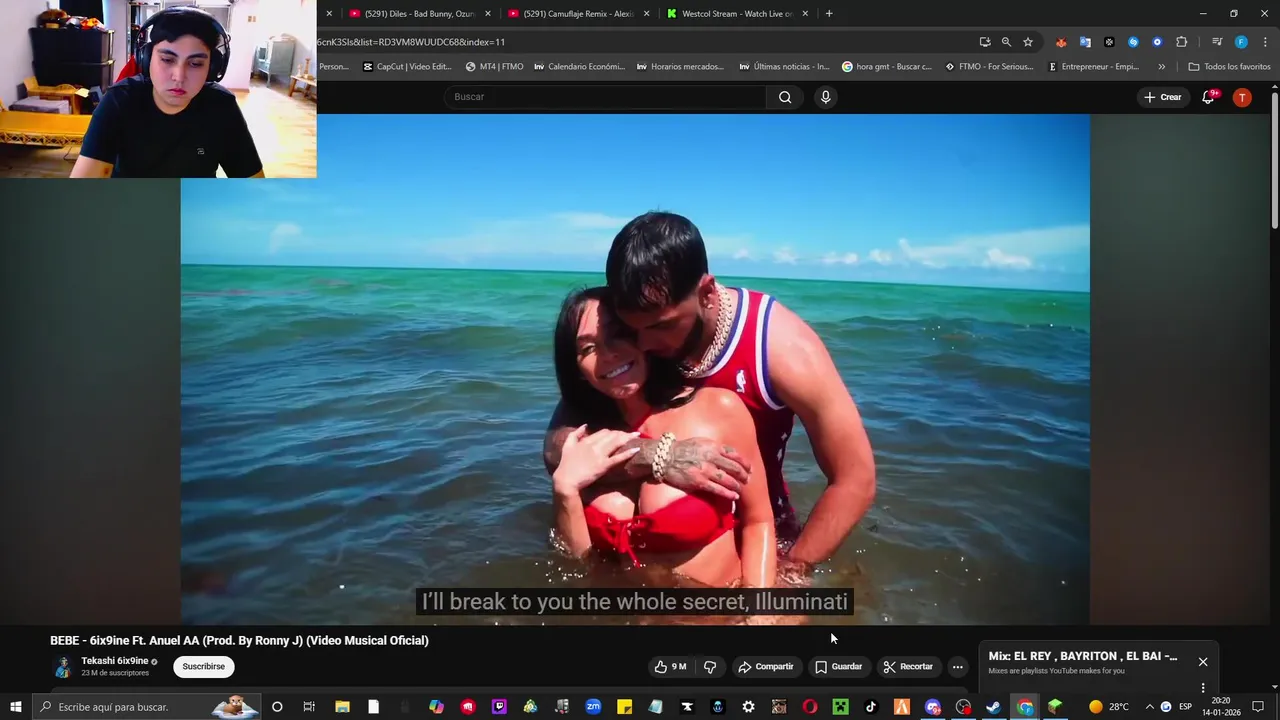
Task: Open Chrome profile F avatar
Action: pyautogui.click(x=1241, y=42)
